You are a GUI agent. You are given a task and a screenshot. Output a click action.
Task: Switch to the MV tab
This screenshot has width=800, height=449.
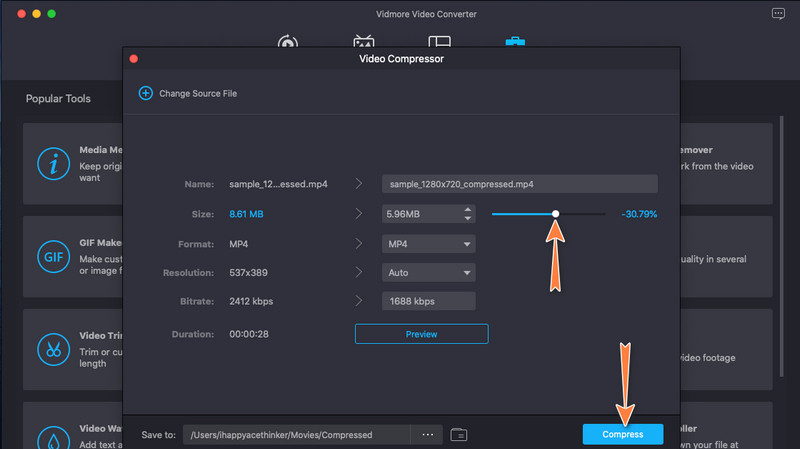[364, 44]
